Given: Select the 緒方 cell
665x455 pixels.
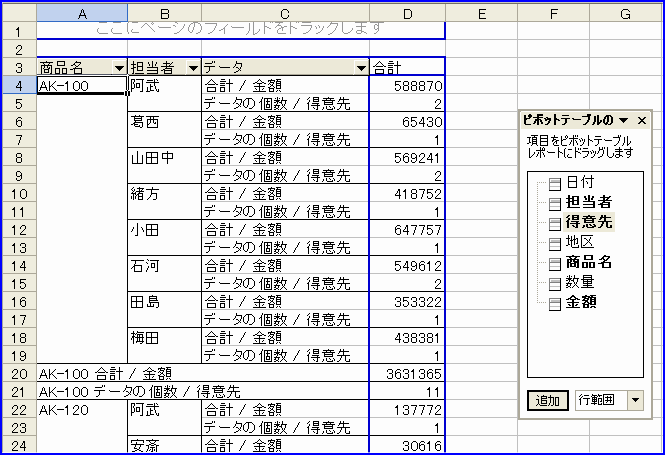Looking at the screenshot, I should [165, 194].
